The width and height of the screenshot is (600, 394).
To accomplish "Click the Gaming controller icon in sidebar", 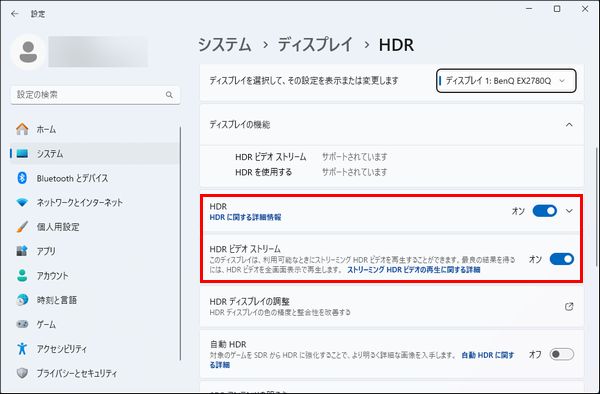I will click(22, 324).
